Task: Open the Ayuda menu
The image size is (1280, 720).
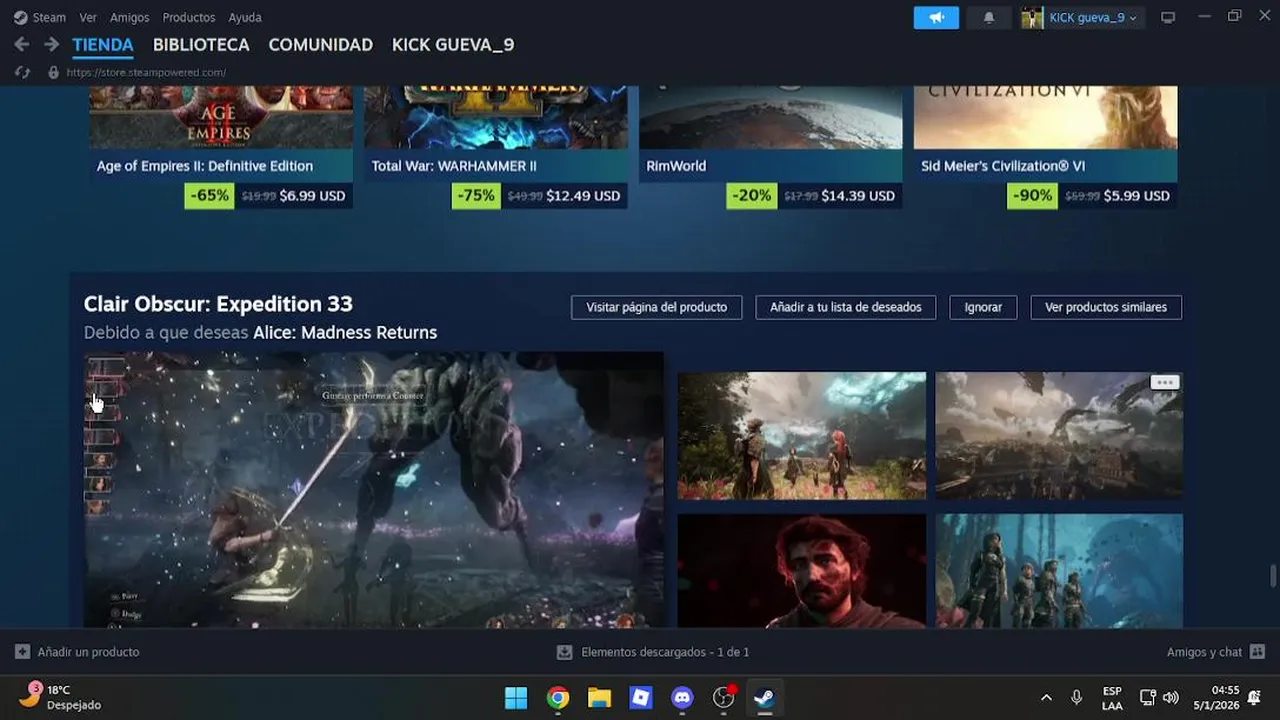Action: pos(245,17)
